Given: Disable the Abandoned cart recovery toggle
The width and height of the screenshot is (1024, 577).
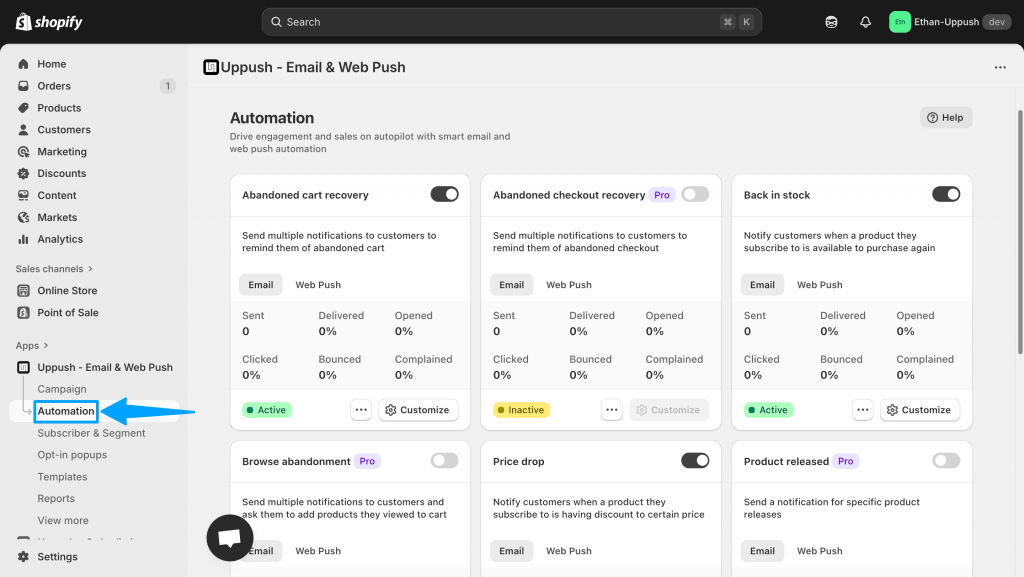Looking at the screenshot, I should (x=444, y=194).
